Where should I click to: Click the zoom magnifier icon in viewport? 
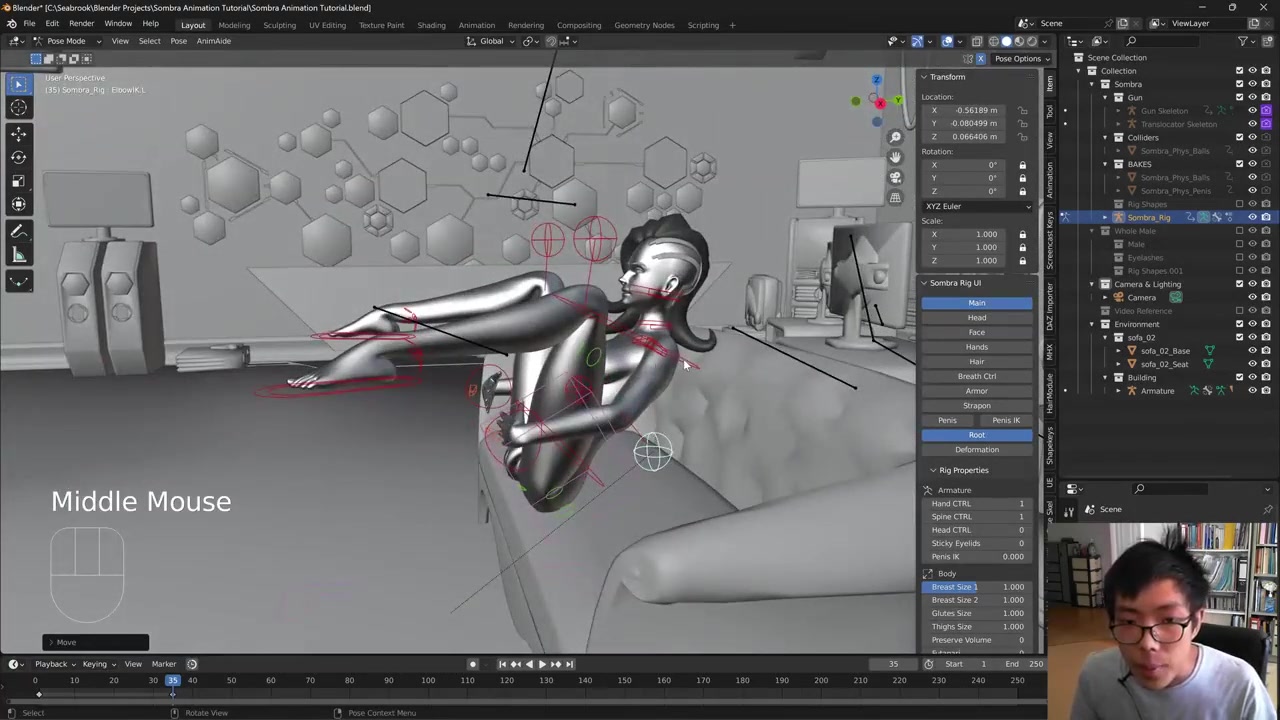(x=895, y=137)
